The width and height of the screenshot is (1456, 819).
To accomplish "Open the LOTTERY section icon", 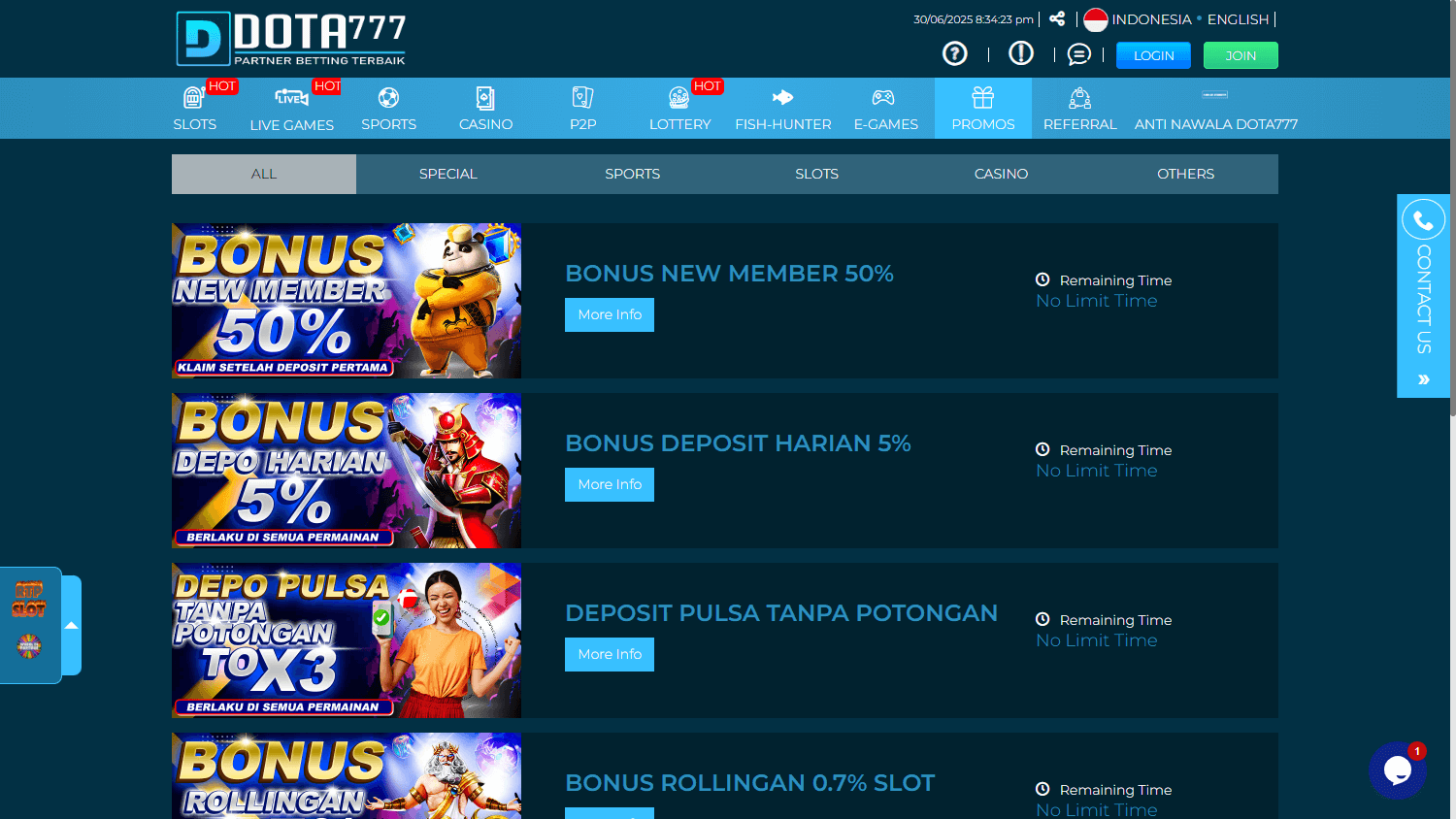I will point(679,96).
